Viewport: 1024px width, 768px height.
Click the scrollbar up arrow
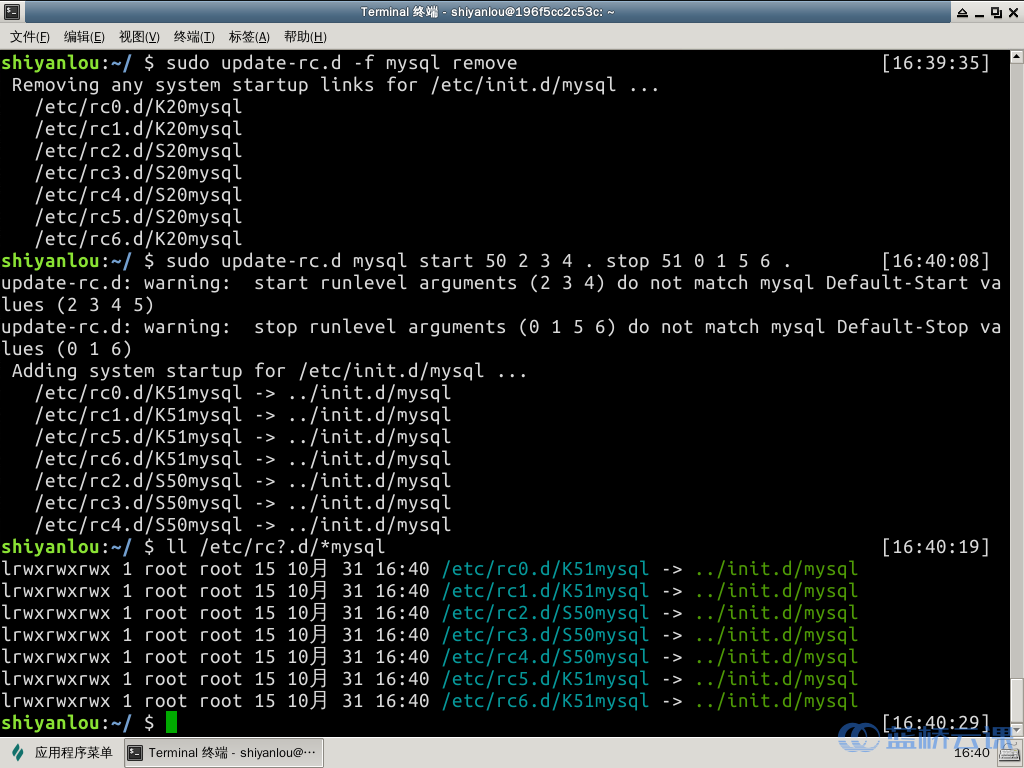pyautogui.click(x=1017, y=57)
